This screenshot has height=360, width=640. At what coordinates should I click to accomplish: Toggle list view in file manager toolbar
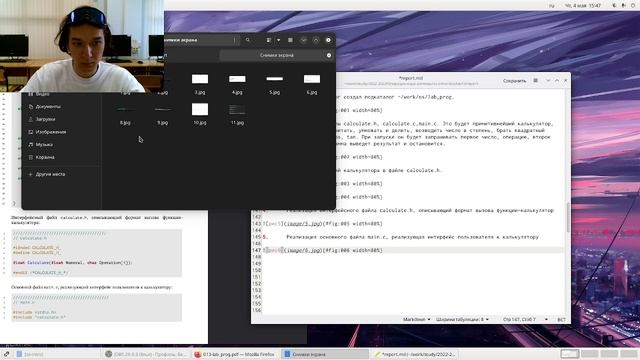269,40
